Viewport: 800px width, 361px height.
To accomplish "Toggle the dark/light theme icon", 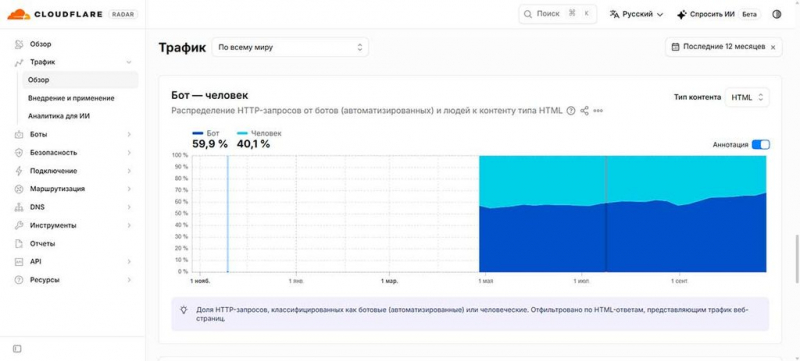I will 777,14.
